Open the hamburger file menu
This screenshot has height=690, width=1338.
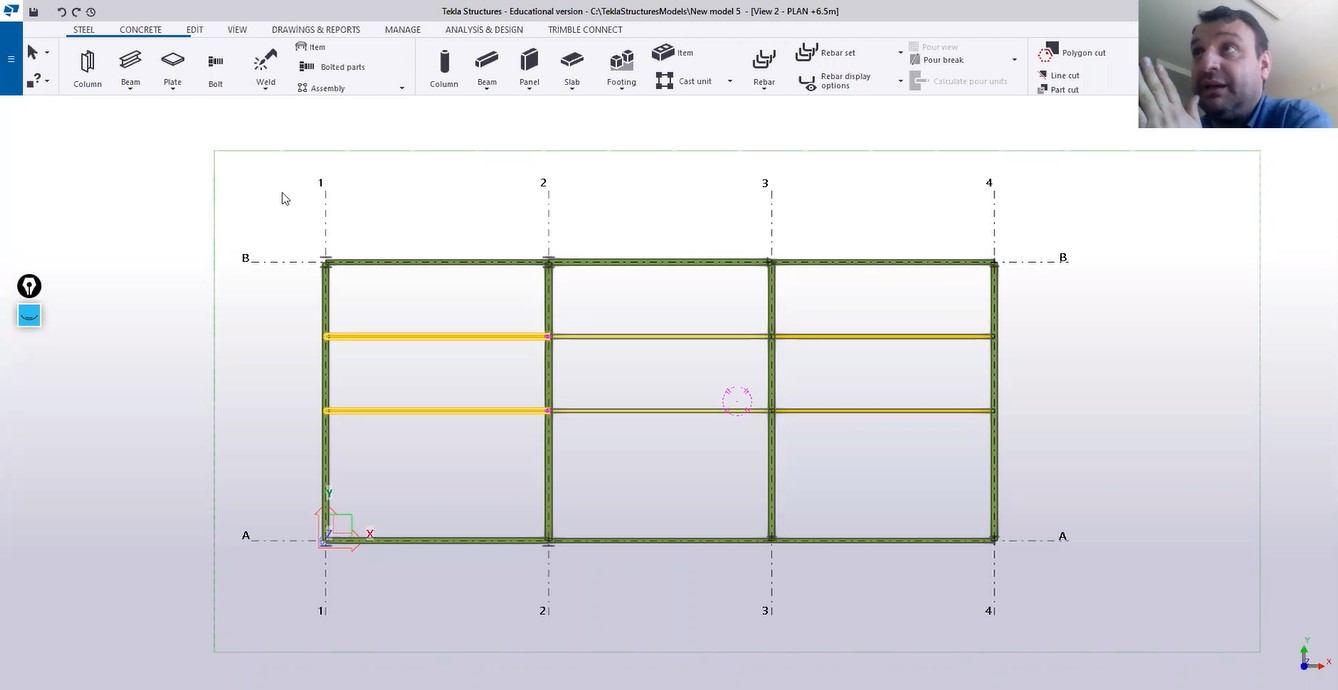11,59
